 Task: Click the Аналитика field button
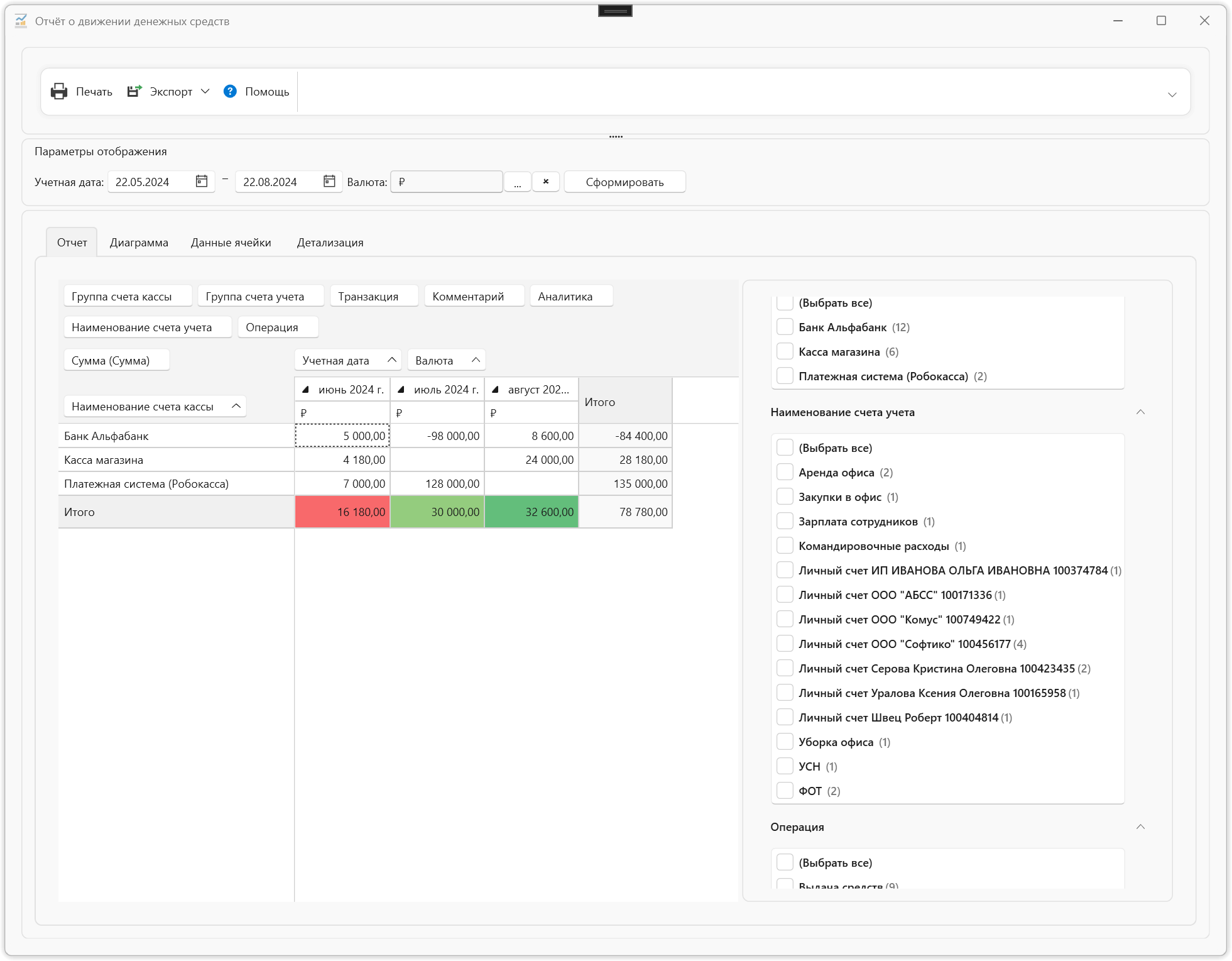click(x=571, y=296)
